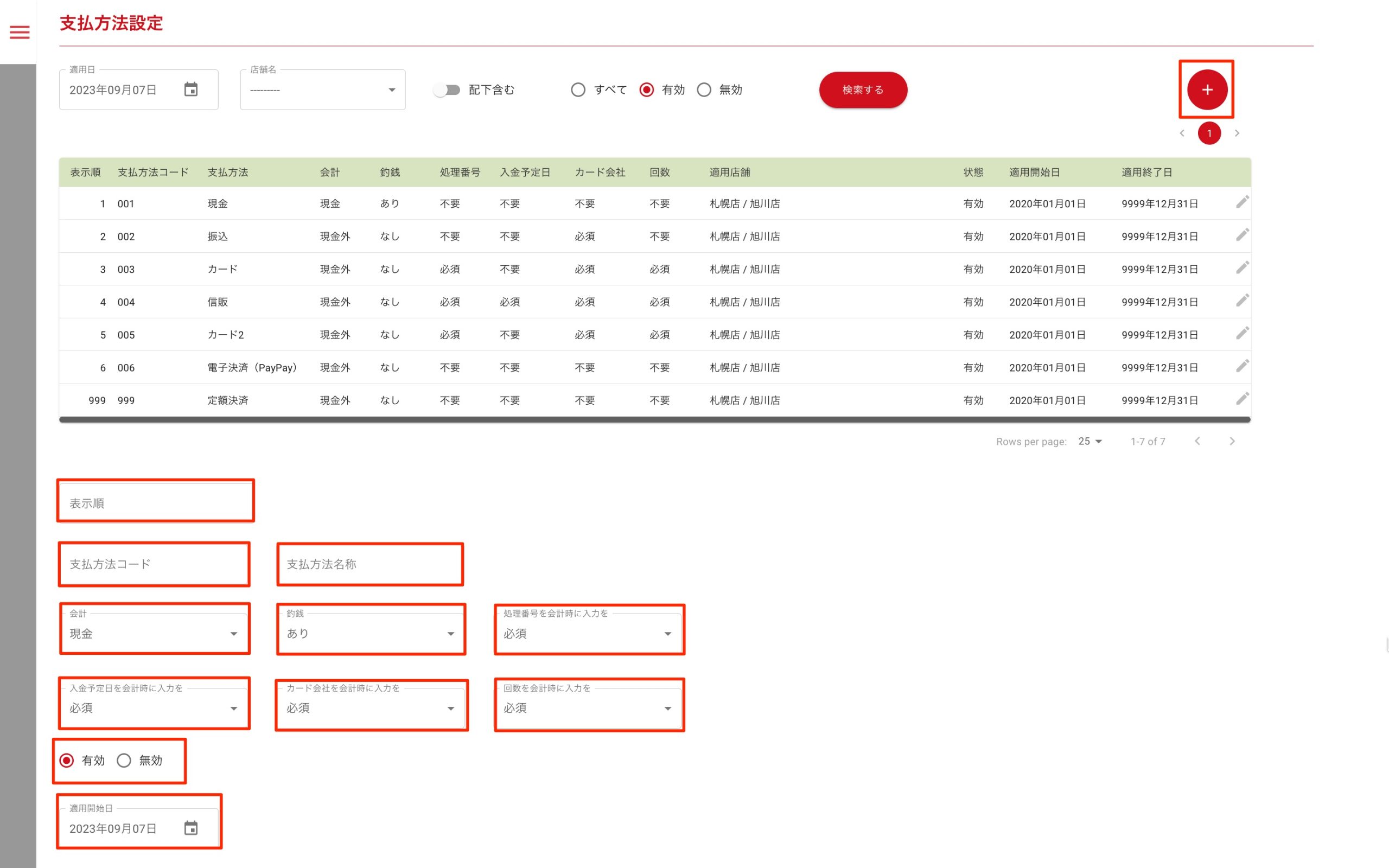Expand the 会計 dropdown showing 現金

154,633
